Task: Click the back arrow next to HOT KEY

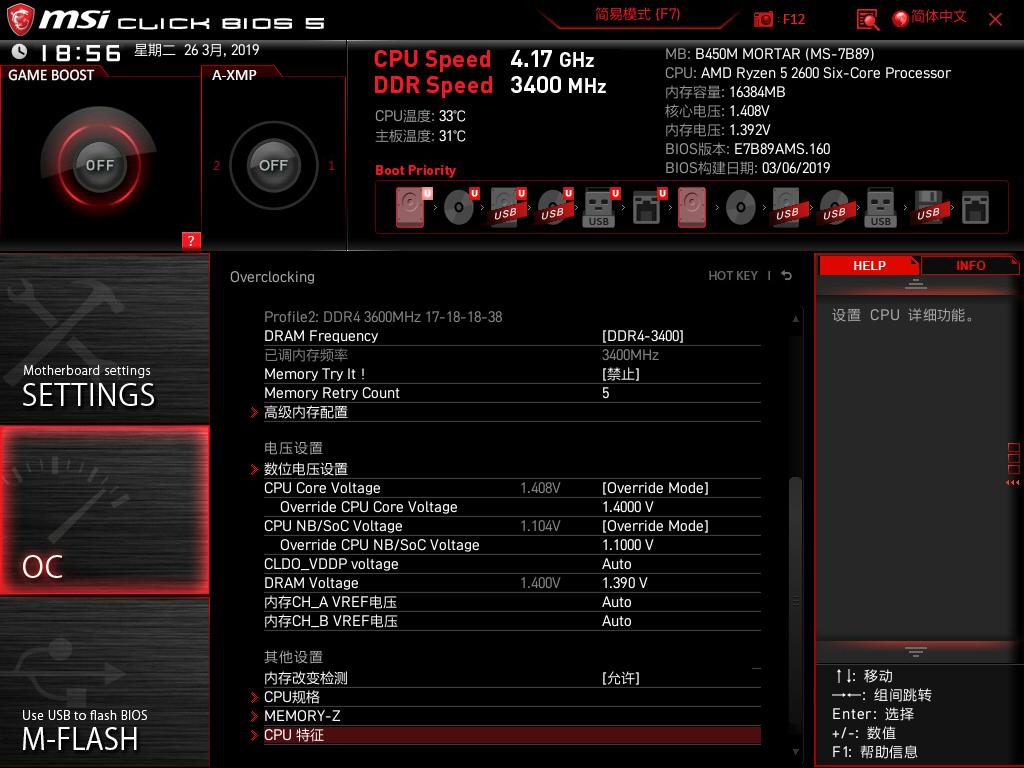Action: click(x=787, y=276)
